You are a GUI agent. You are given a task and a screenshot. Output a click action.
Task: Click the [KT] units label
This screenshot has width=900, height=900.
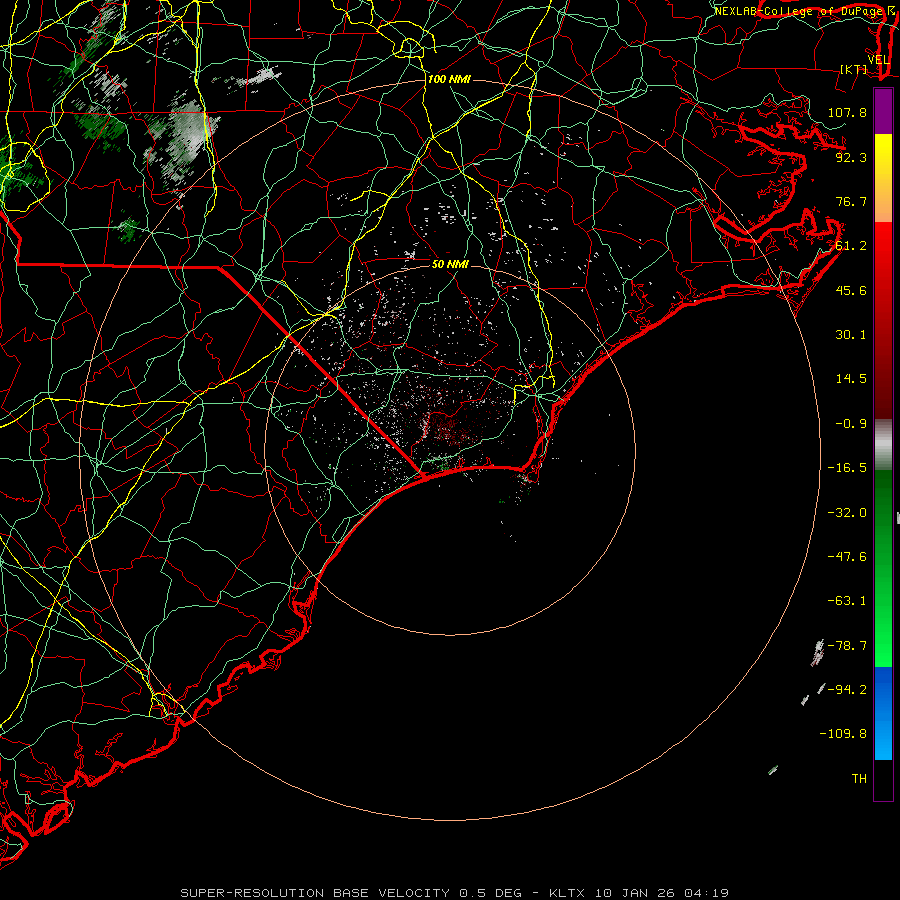pyautogui.click(x=854, y=69)
